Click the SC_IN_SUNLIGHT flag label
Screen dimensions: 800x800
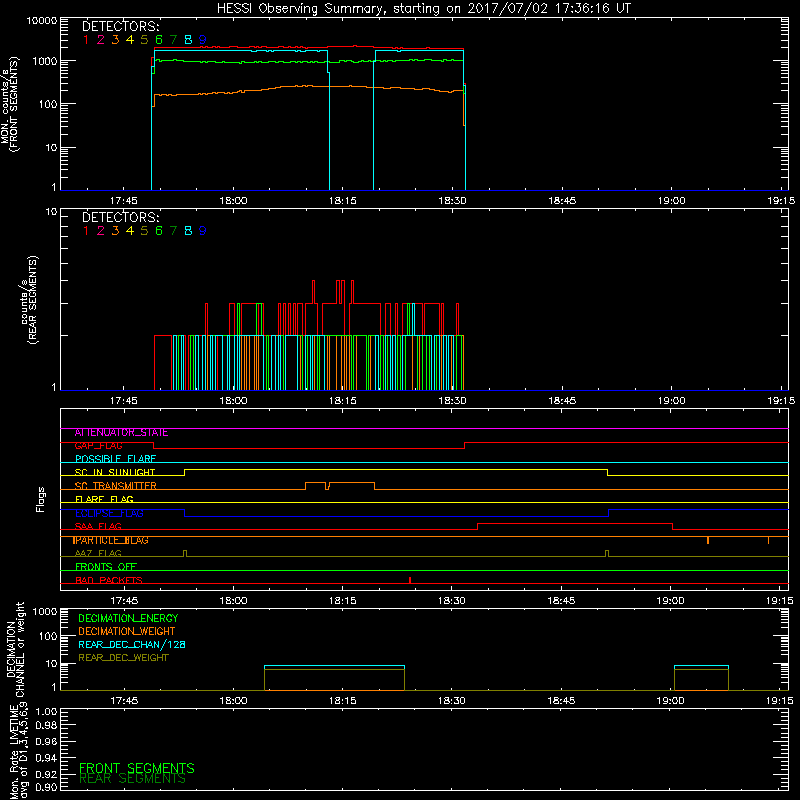(x=115, y=473)
